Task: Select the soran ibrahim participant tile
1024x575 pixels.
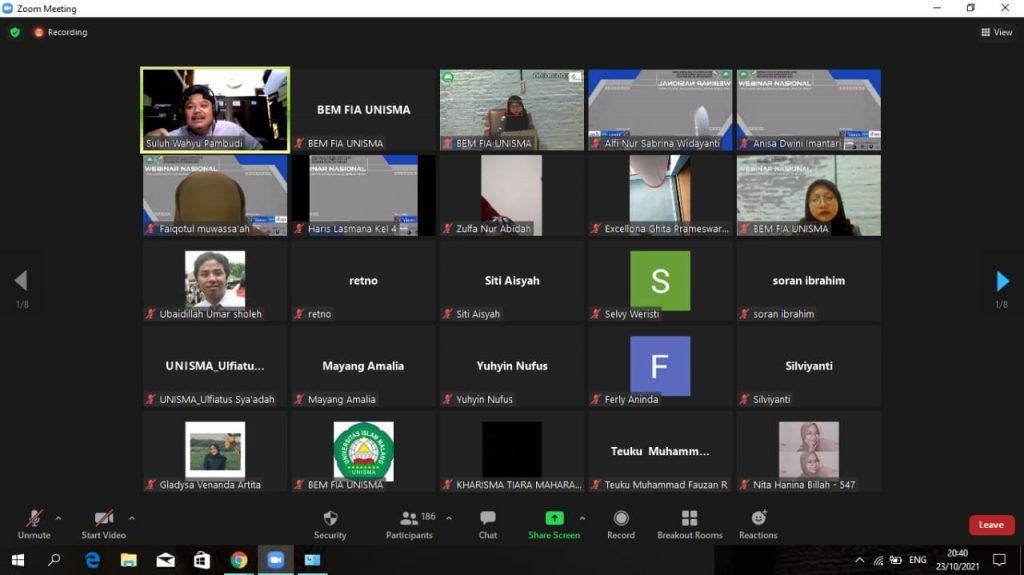Action: pyautogui.click(x=808, y=281)
